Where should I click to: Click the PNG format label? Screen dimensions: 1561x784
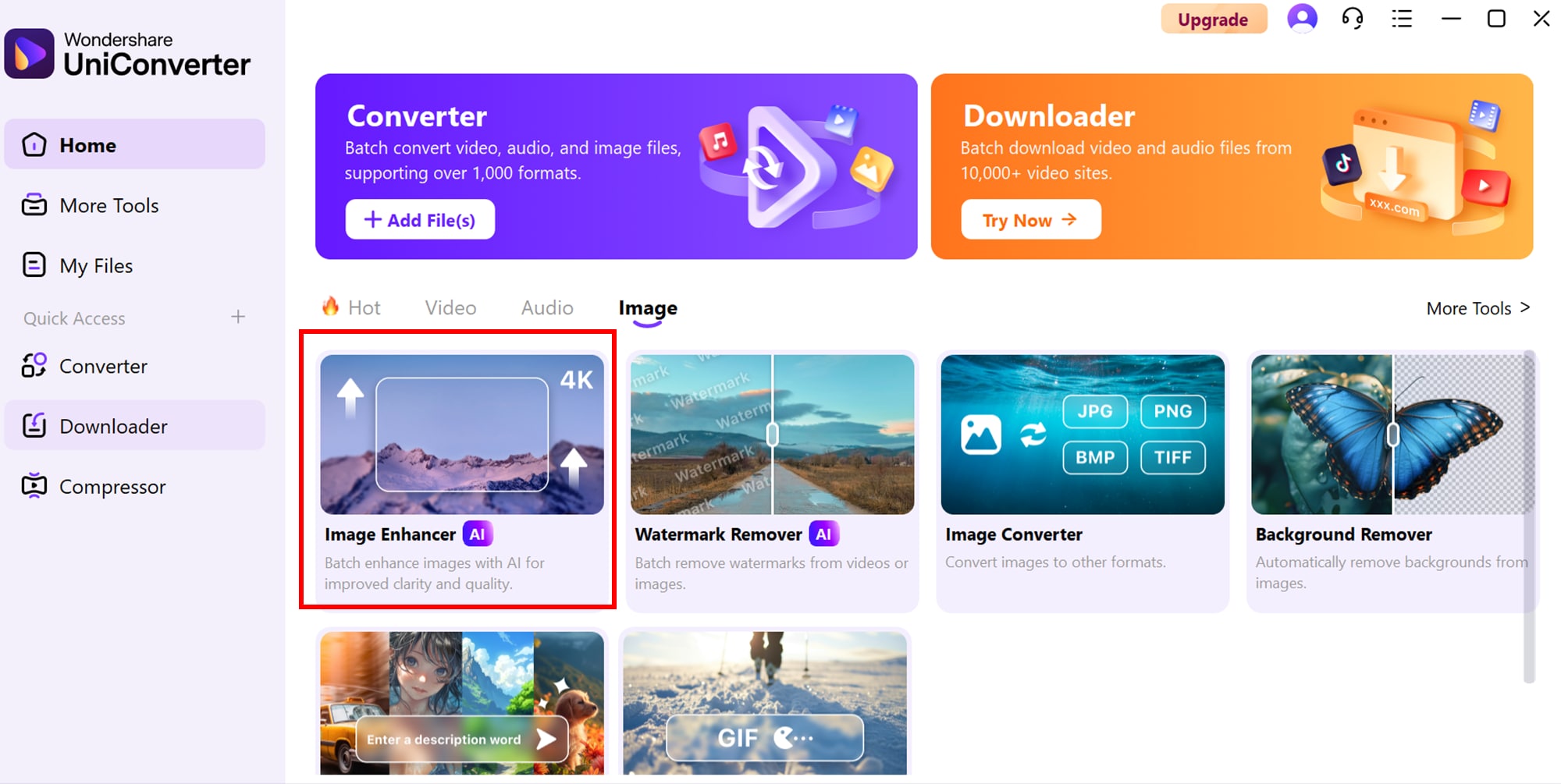point(1172,411)
